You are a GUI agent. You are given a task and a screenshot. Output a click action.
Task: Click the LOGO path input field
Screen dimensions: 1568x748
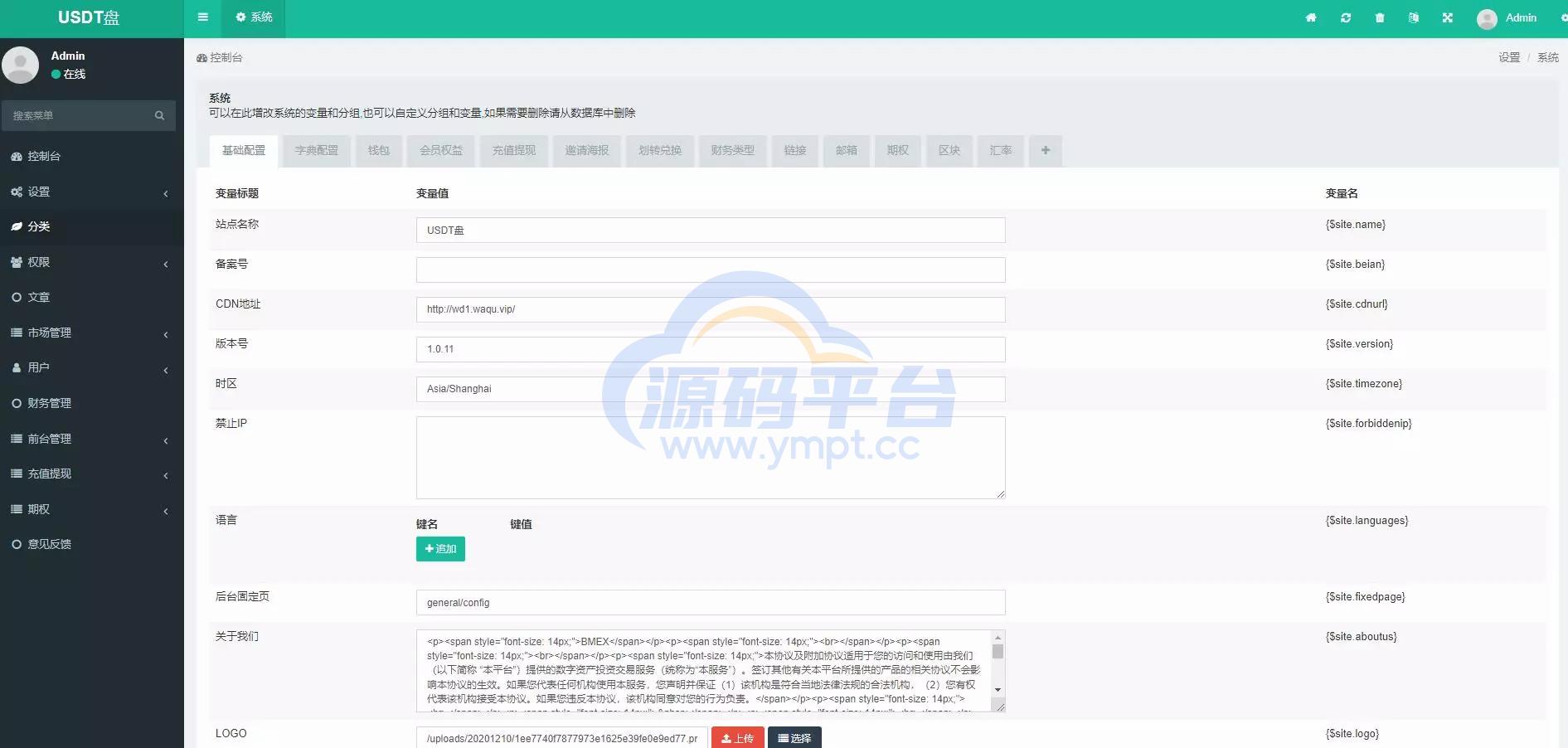[562, 738]
